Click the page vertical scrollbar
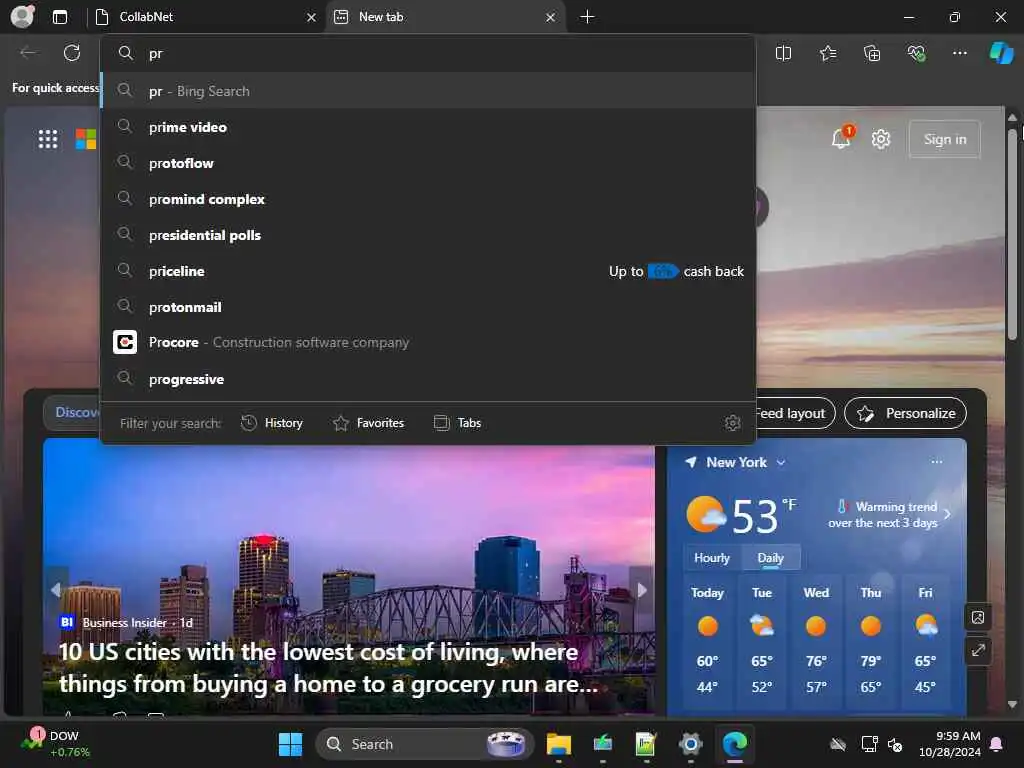 pos(1012,232)
